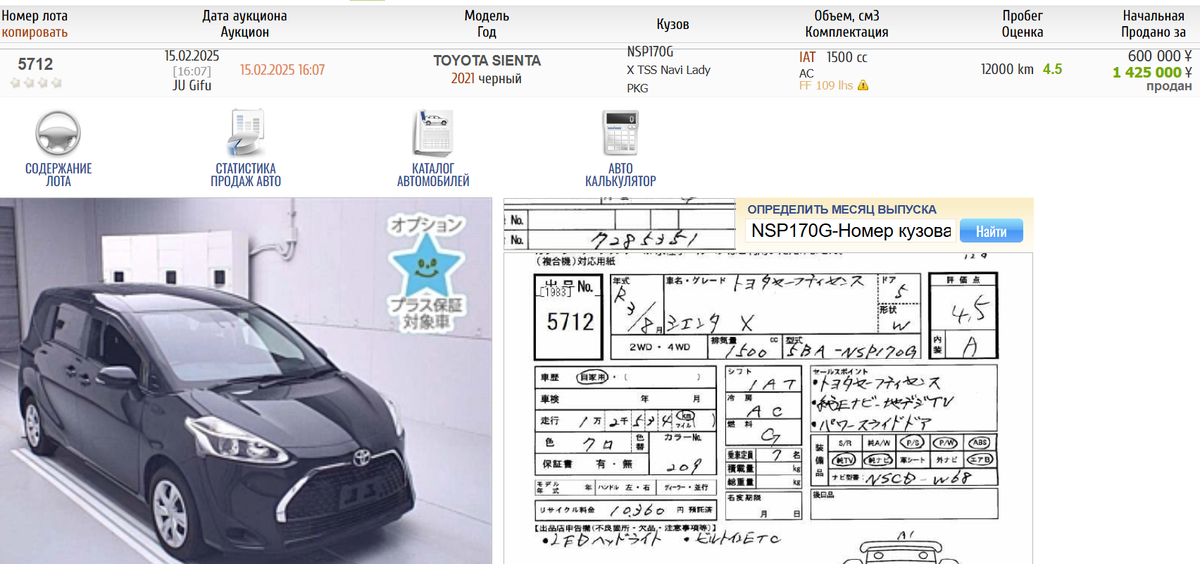1200x564 pixels.
Task: Click the orange date 15.02.2025 16:07
Action: coord(282,70)
